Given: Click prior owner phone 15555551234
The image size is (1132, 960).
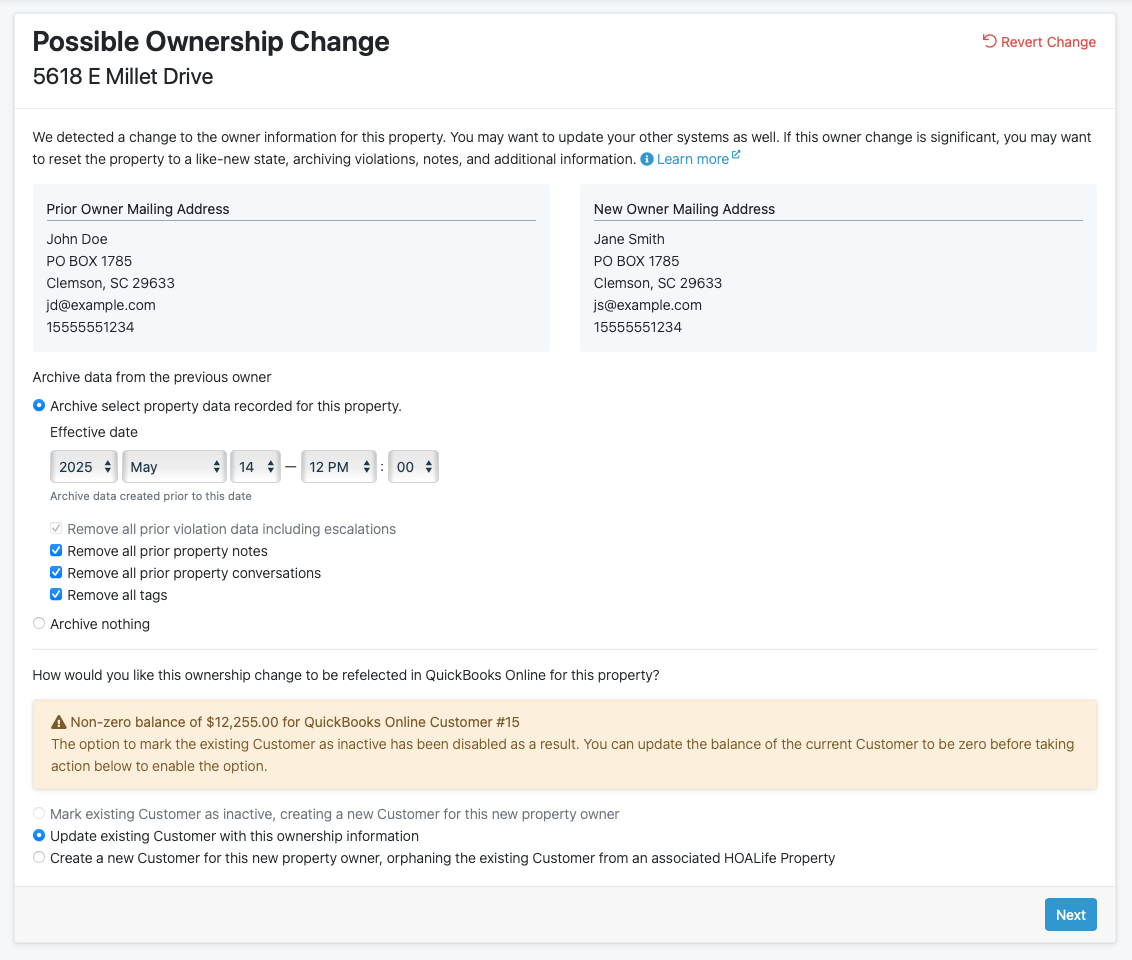Looking at the screenshot, I should pyautogui.click(x=90, y=327).
